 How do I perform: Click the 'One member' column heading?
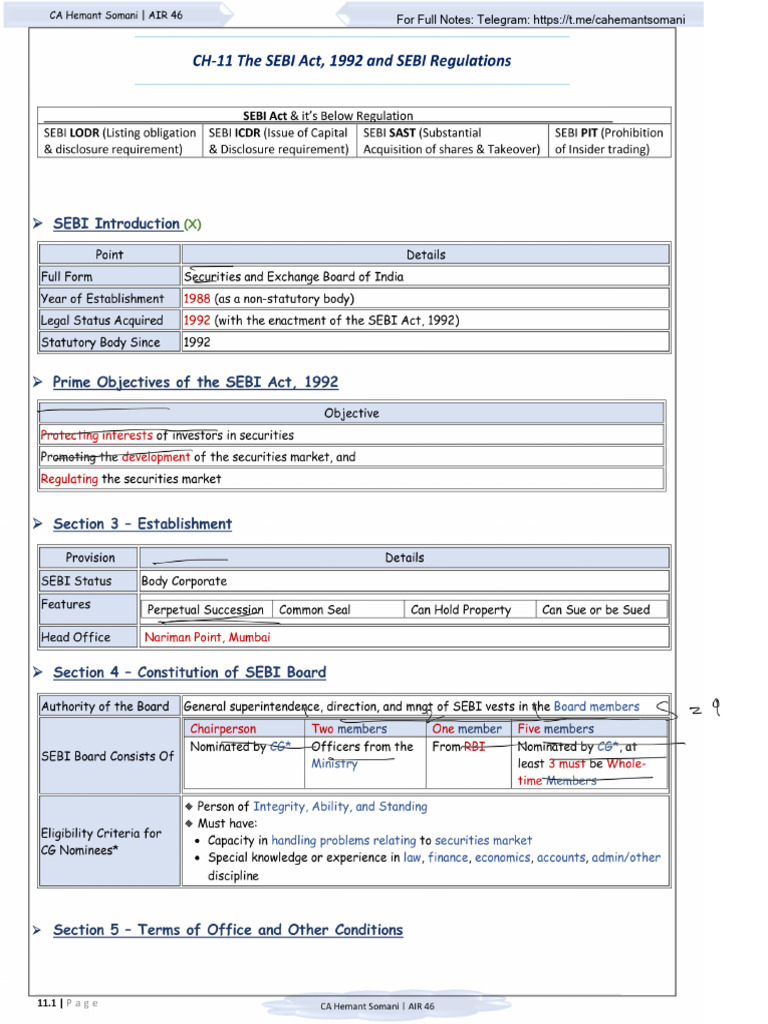[x=467, y=728]
